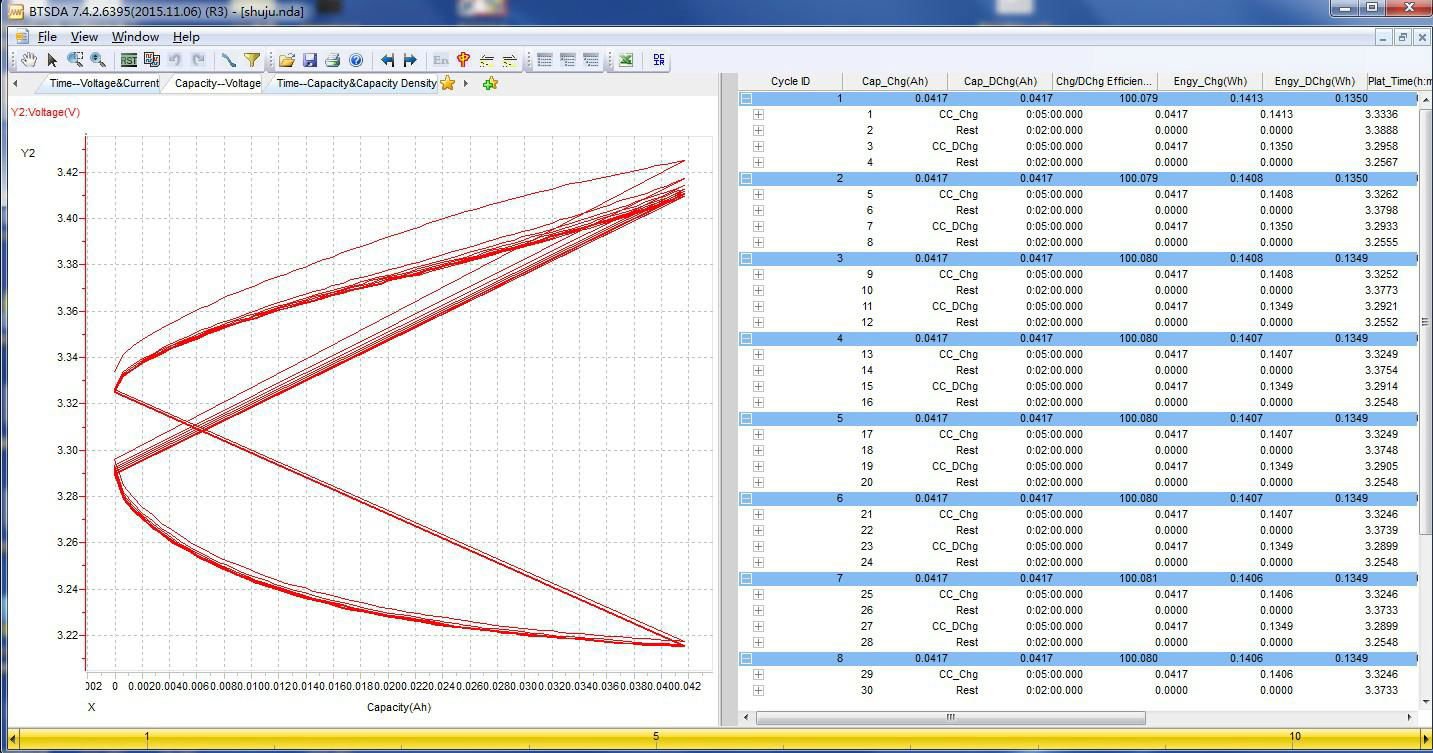Expand step 13 CC_Chg row
Viewport: 1433px width, 753px height.
(758, 354)
